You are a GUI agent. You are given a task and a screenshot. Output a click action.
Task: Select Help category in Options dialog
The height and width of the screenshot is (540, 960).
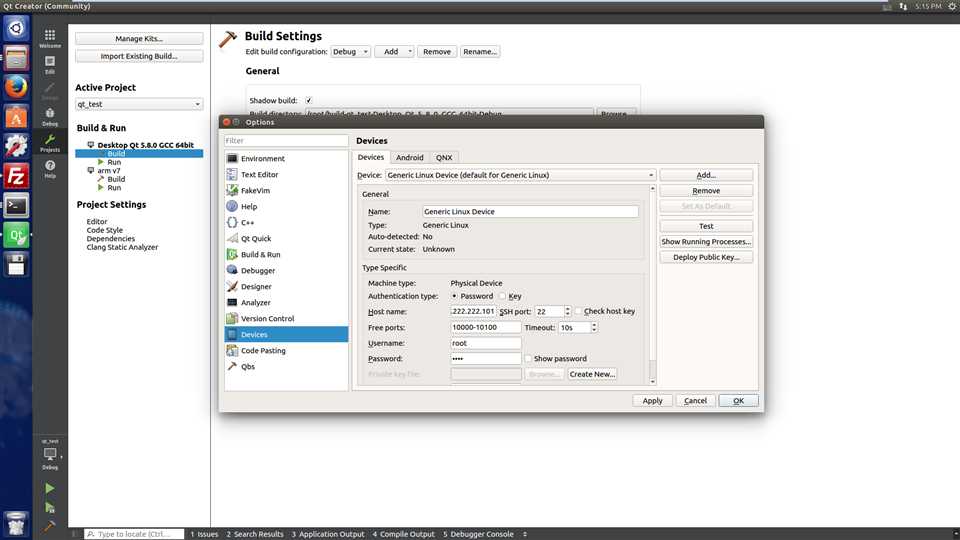286,206
